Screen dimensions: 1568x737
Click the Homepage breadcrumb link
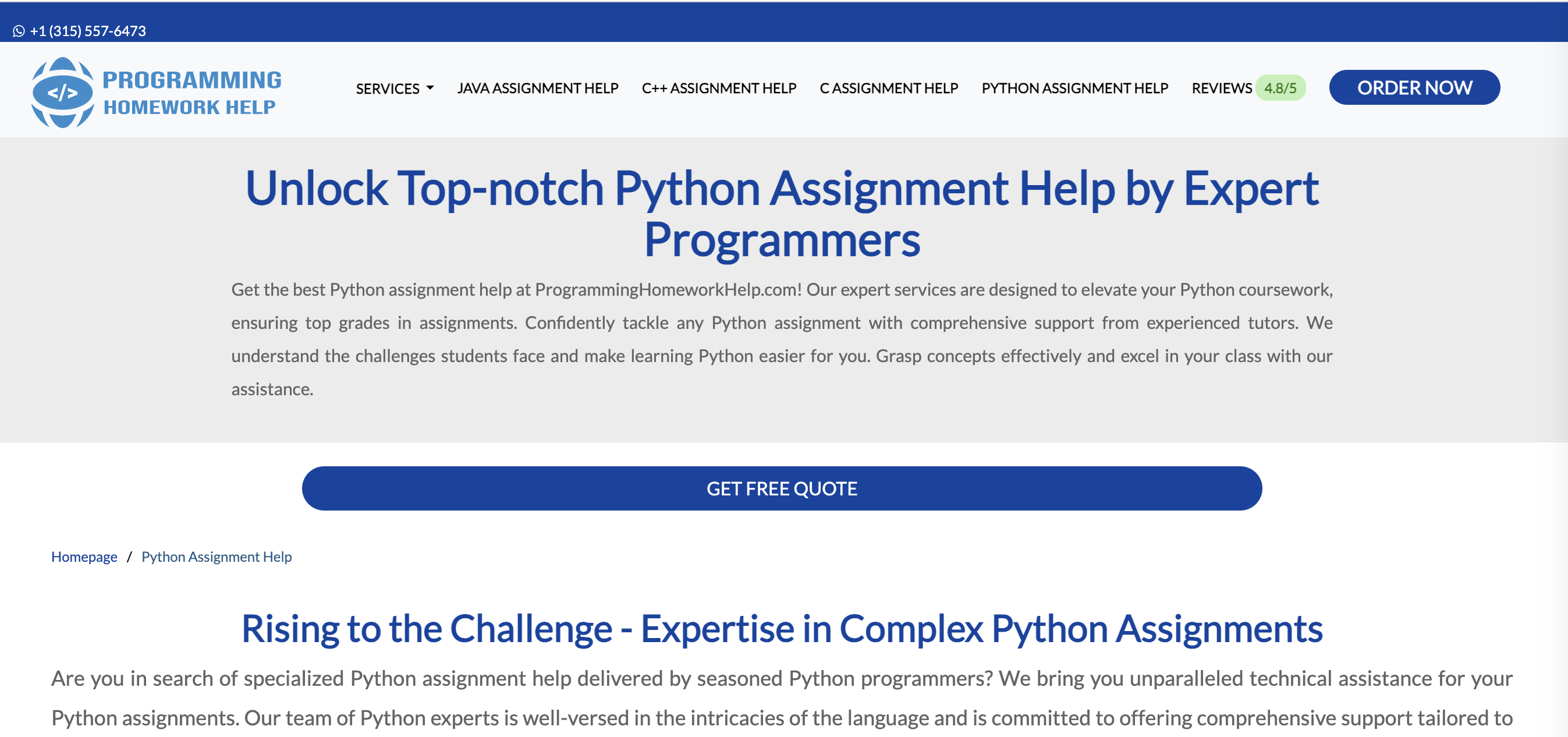coord(84,556)
